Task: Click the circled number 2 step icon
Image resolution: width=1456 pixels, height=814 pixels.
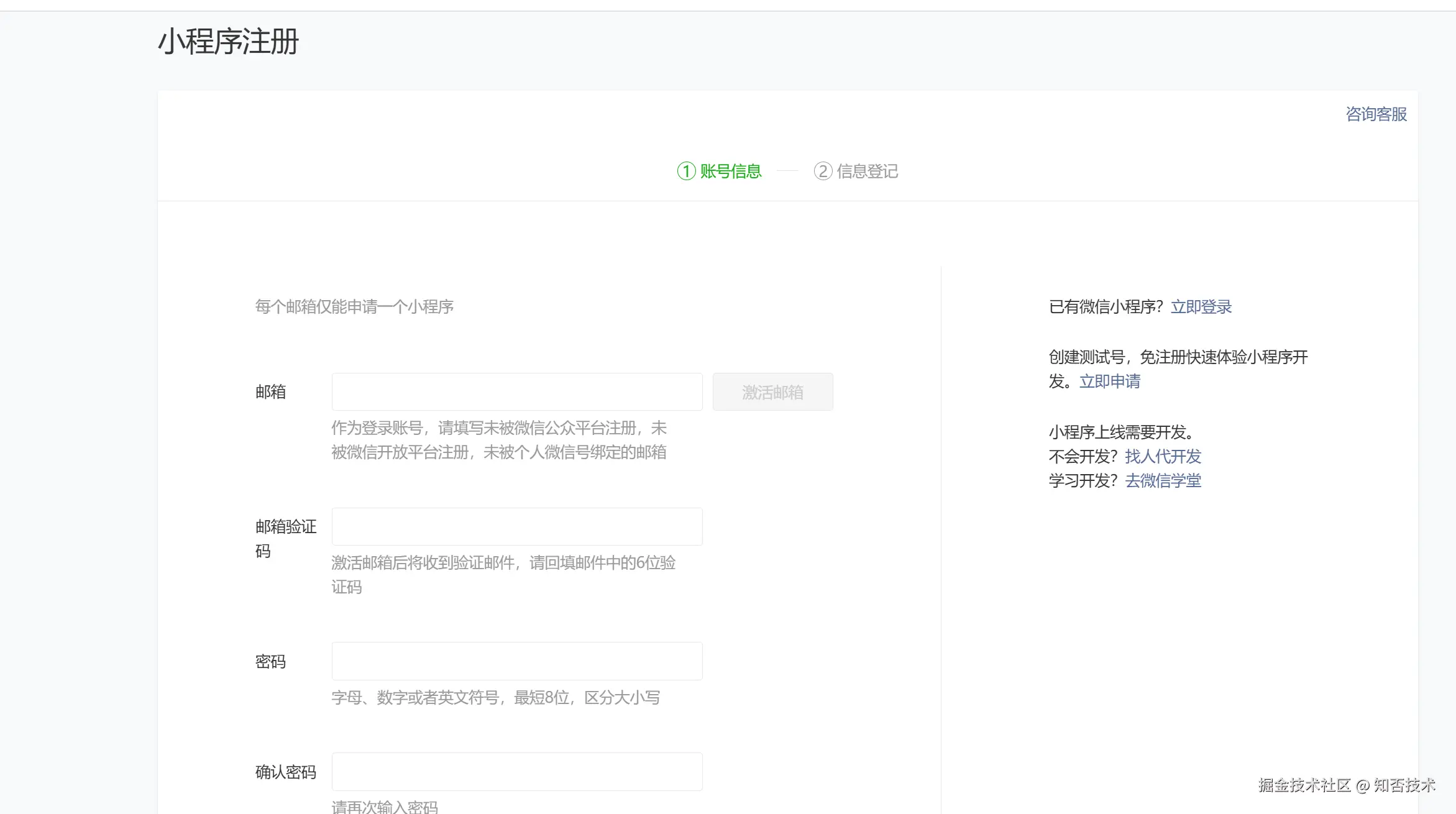Action: 823,171
